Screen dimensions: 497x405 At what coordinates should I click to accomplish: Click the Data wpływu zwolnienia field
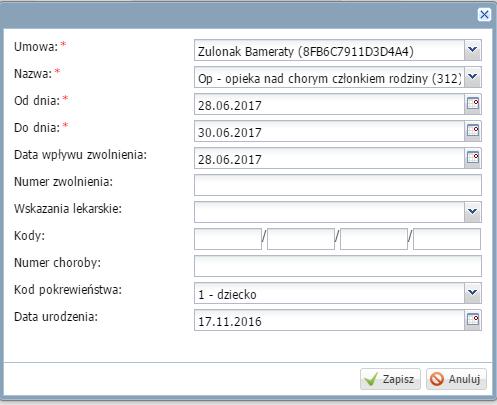(329, 158)
